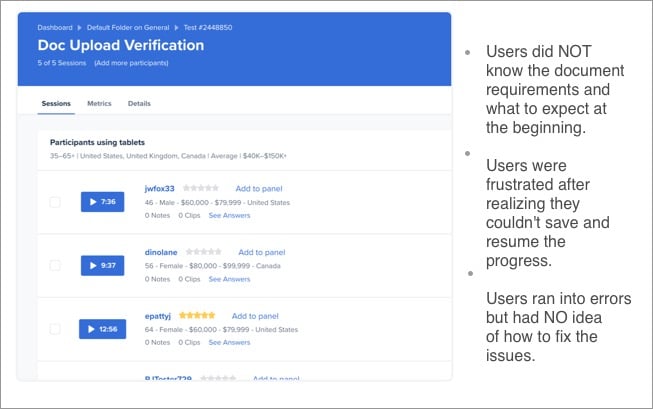
Task: See Answers for dinolane
Action: (x=229, y=279)
